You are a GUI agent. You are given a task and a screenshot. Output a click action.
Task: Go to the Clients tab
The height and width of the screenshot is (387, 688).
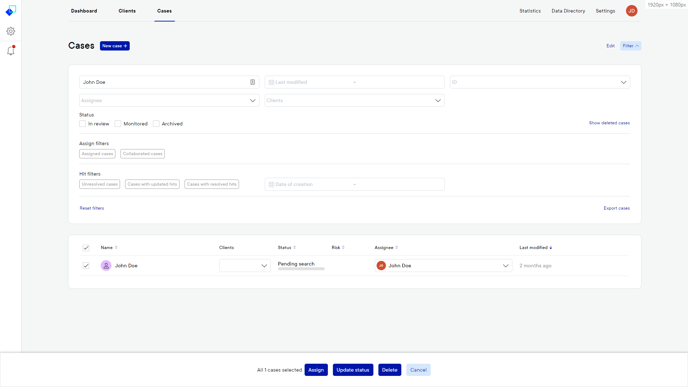pos(127,11)
